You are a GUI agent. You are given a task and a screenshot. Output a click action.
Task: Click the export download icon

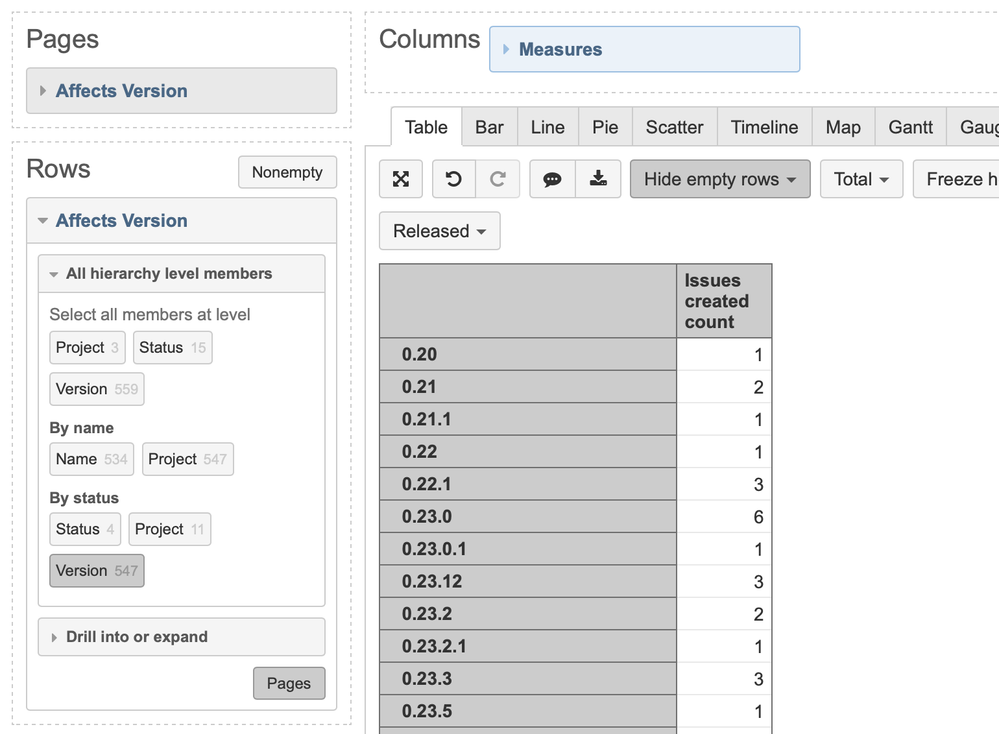[x=598, y=179]
